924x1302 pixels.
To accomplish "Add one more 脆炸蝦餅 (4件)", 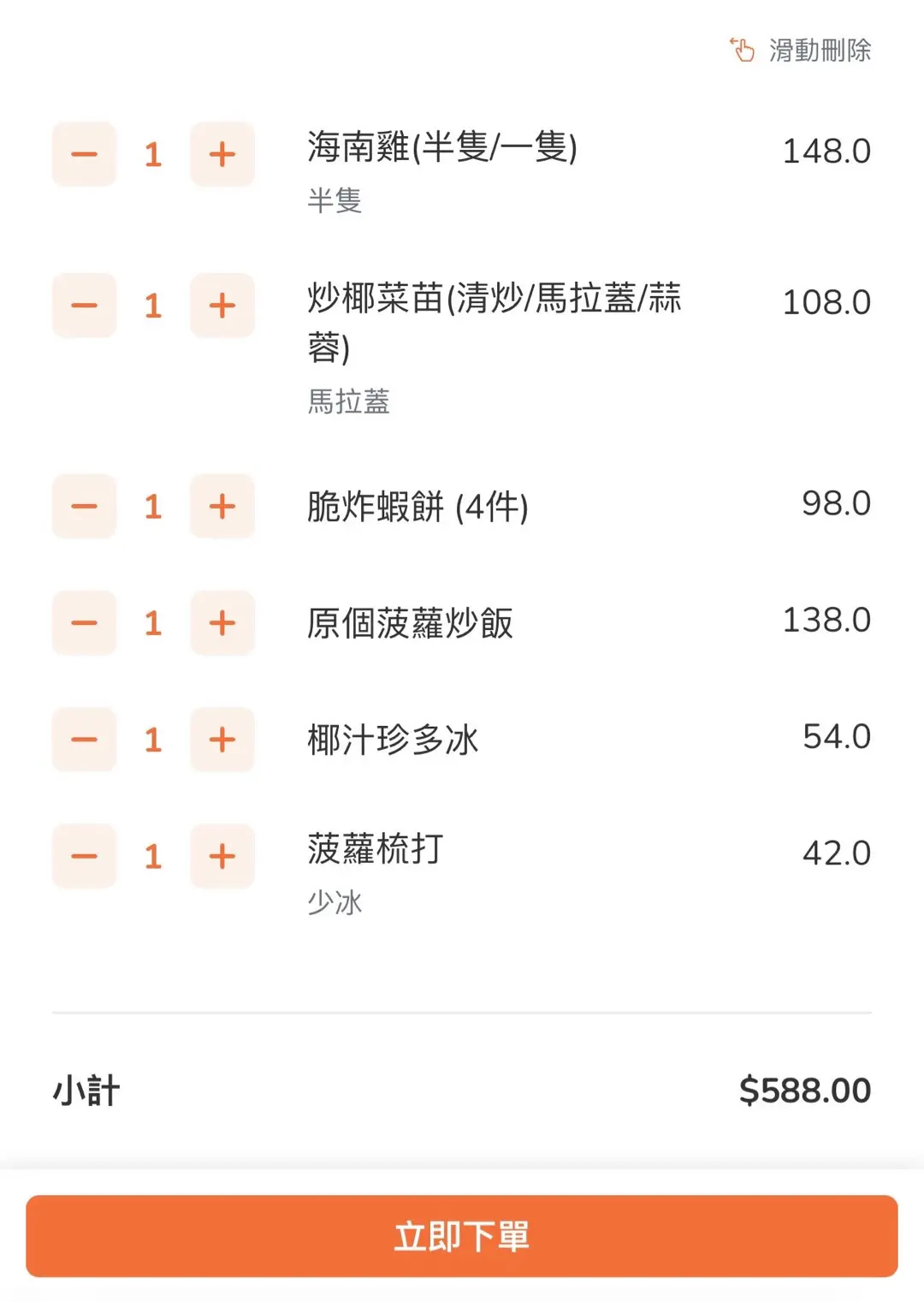I will click(x=222, y=506).
